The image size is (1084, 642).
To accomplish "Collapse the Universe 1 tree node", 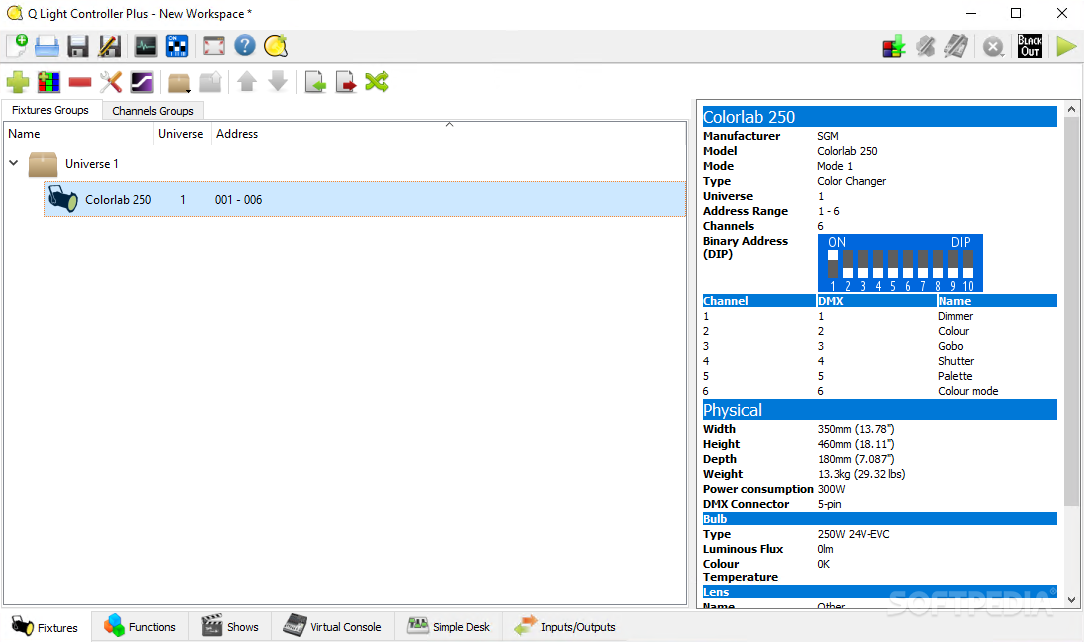I will click(x=14, y=163).
